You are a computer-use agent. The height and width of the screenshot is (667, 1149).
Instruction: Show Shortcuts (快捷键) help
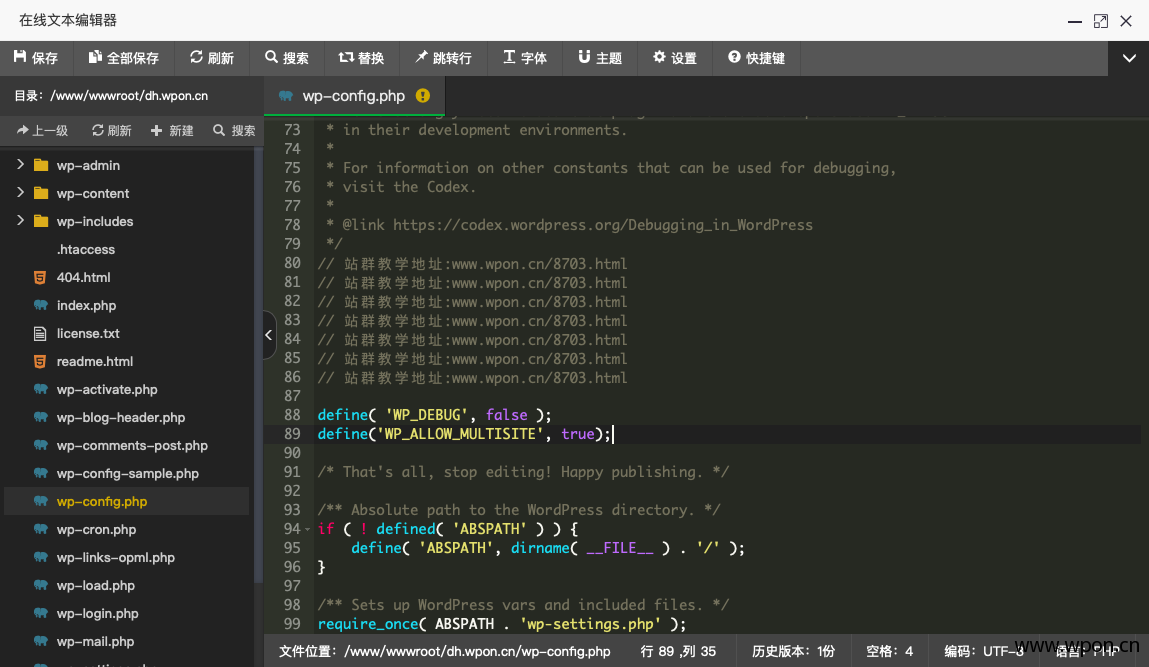point(756,58)
